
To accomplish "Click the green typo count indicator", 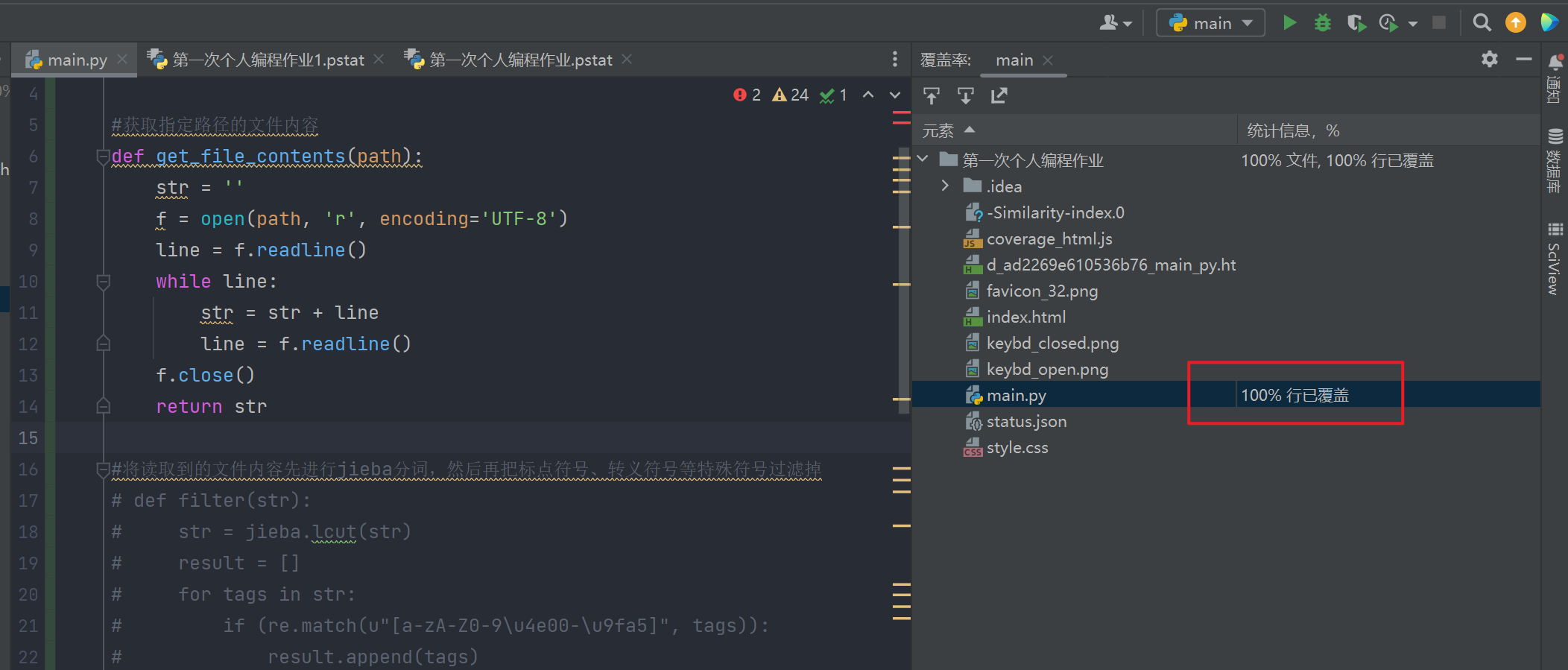I will click(833, 95).
